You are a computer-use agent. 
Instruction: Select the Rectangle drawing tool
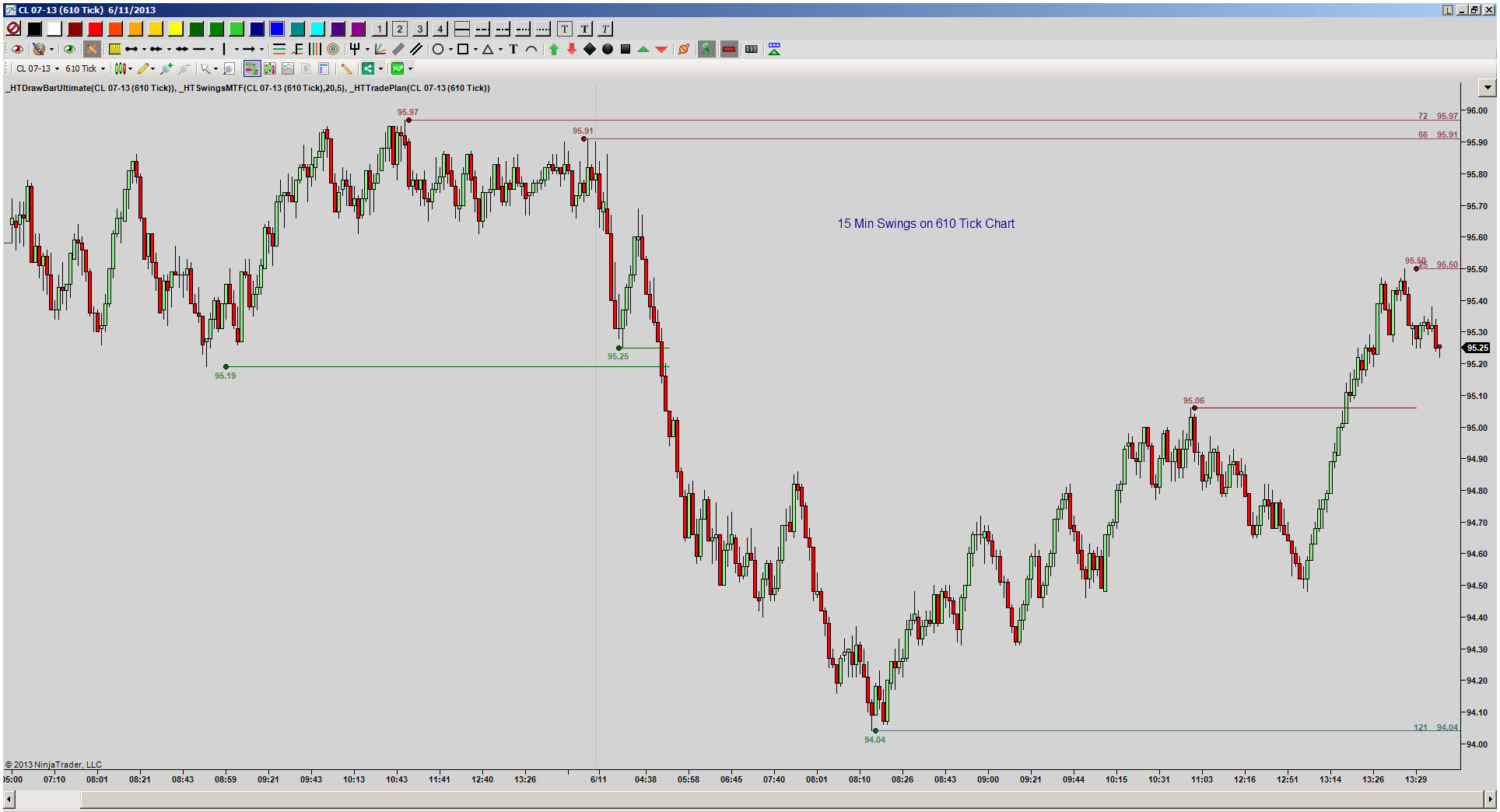click(x=463, y=49)
